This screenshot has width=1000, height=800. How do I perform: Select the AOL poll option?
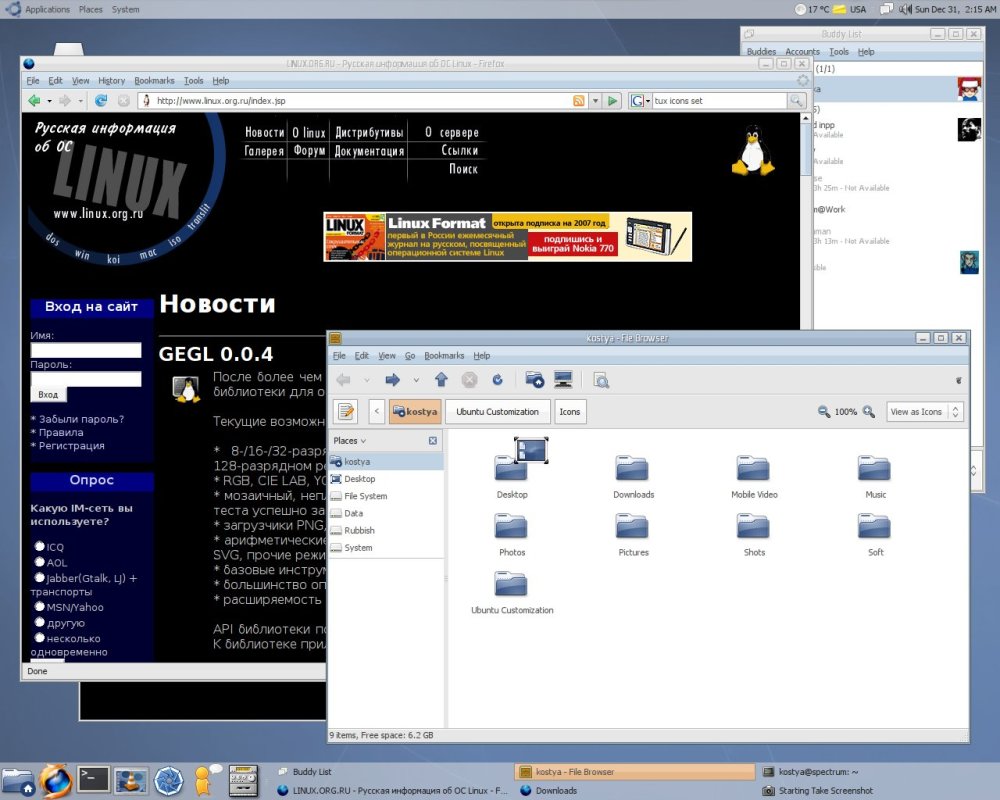[x=40, y=561]
